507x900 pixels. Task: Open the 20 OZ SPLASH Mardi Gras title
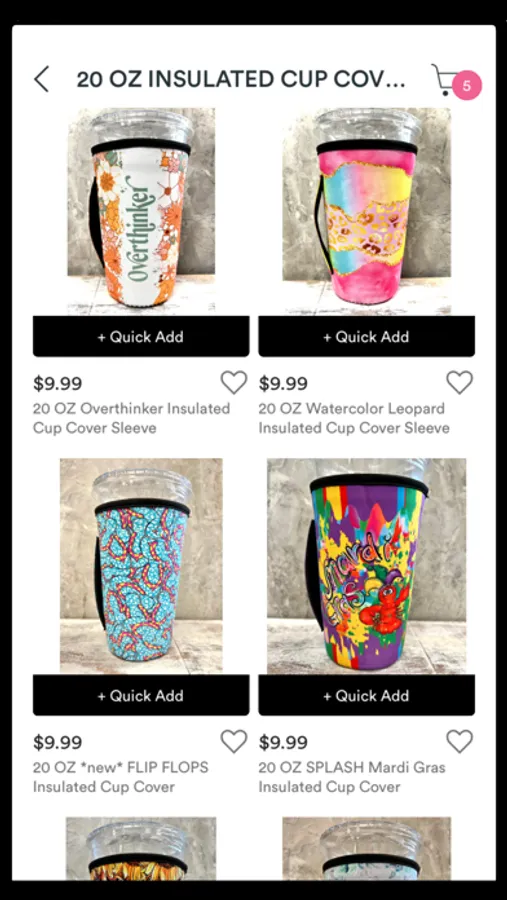point(352,777)
